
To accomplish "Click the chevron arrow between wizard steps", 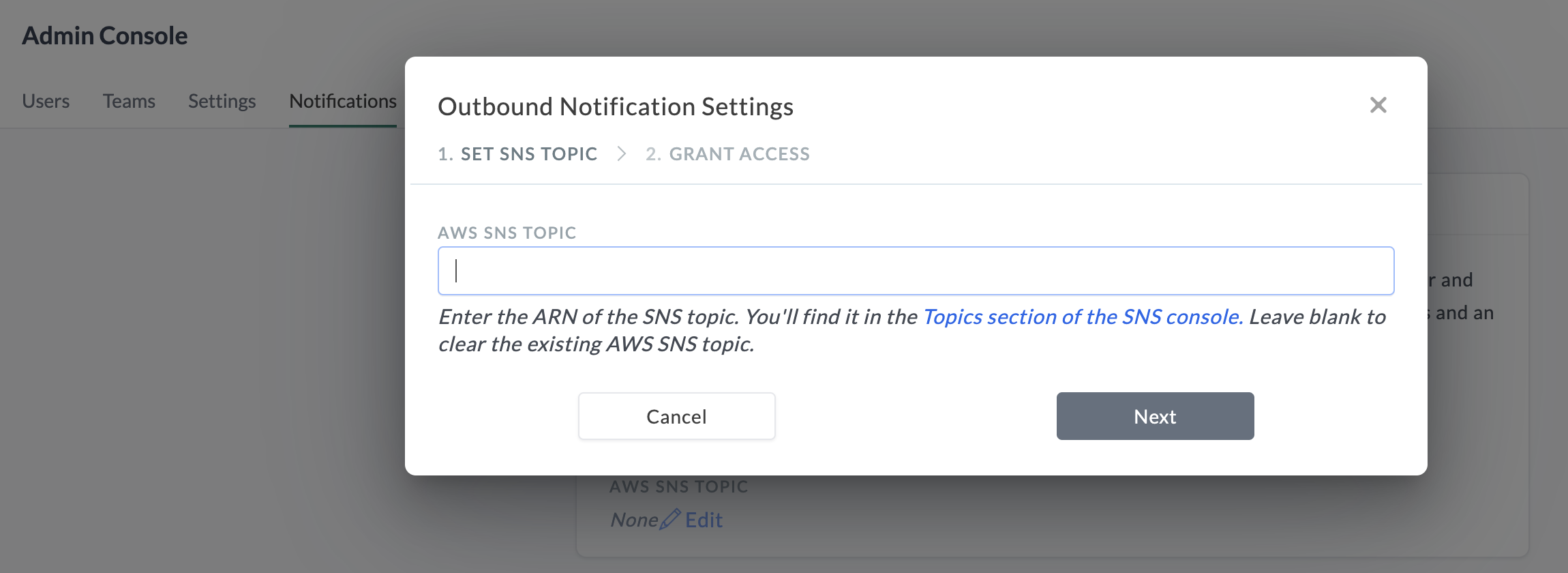I will click(621, 154).
